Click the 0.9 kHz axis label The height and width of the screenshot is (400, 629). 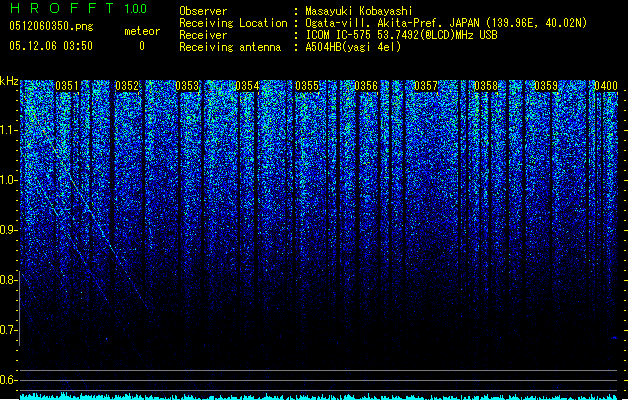[9, 230]
